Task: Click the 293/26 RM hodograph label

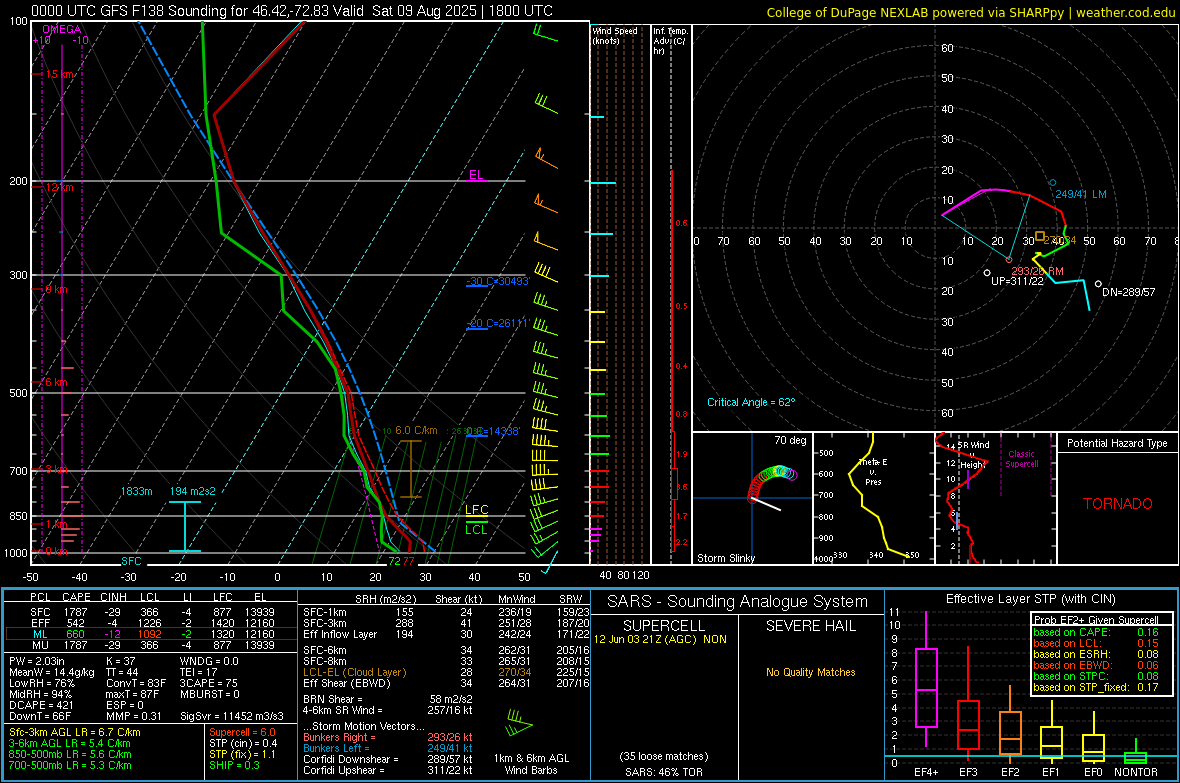Action: point(1038,271)
